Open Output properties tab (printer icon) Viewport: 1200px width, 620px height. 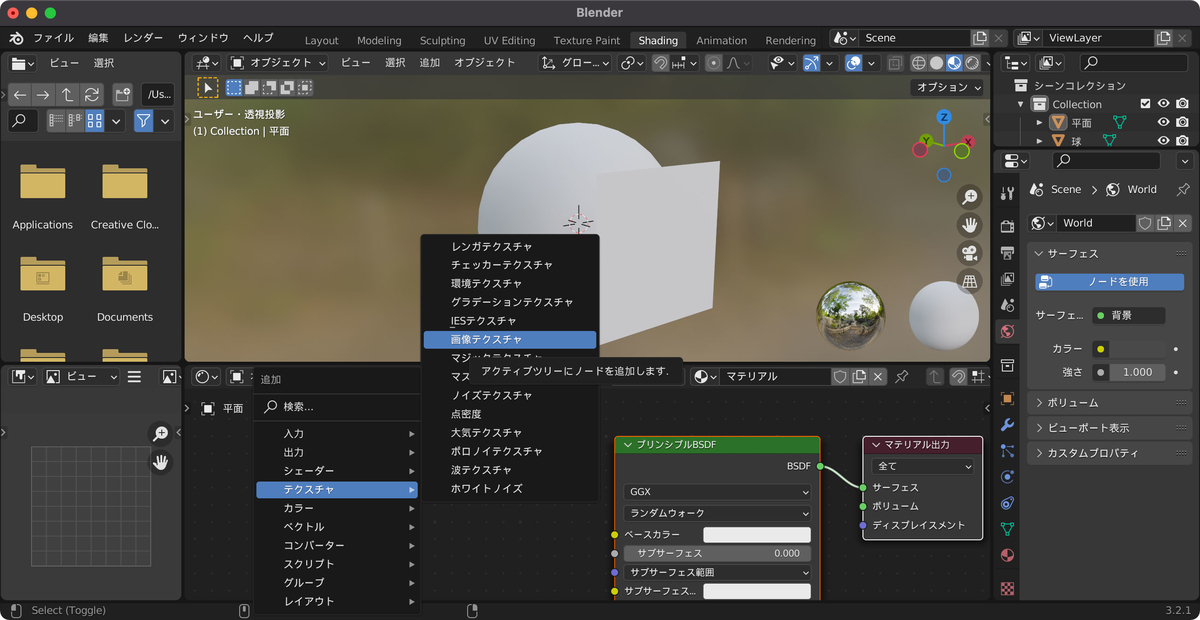[1007, 253]
